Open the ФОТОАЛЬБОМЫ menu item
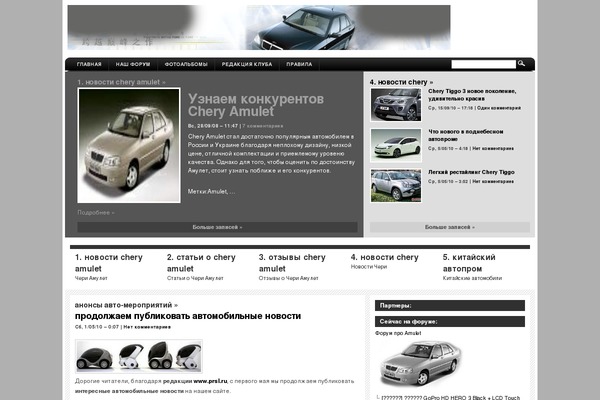 pos(186,64)
